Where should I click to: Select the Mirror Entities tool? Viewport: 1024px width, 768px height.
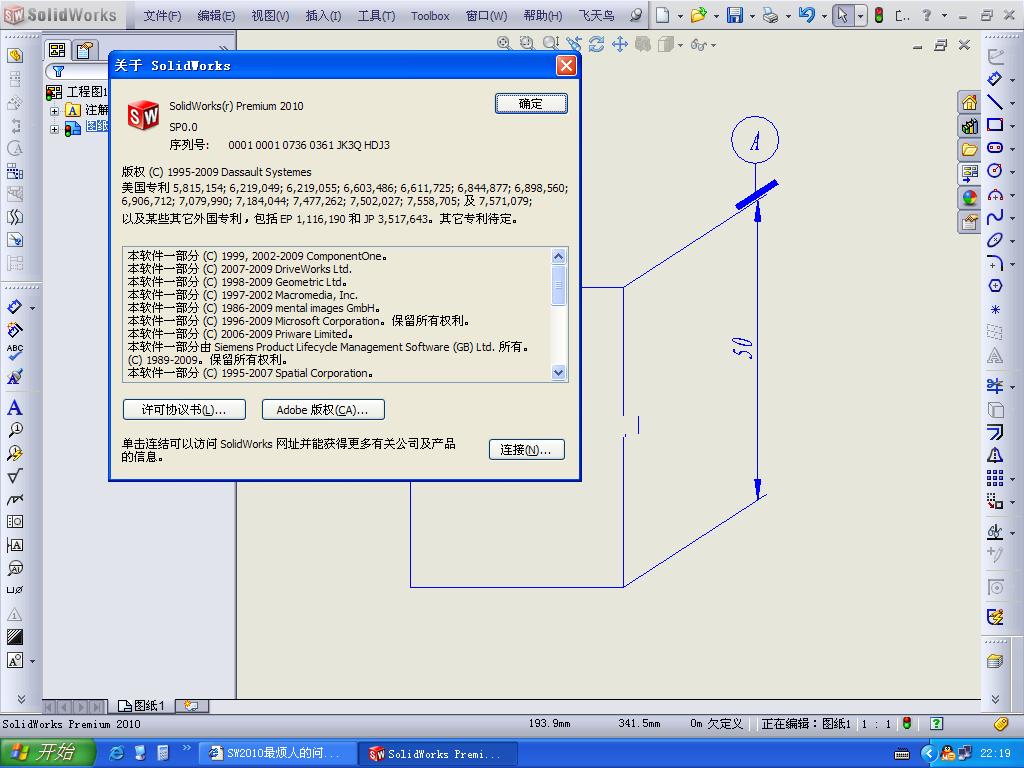tap(995, 455)
